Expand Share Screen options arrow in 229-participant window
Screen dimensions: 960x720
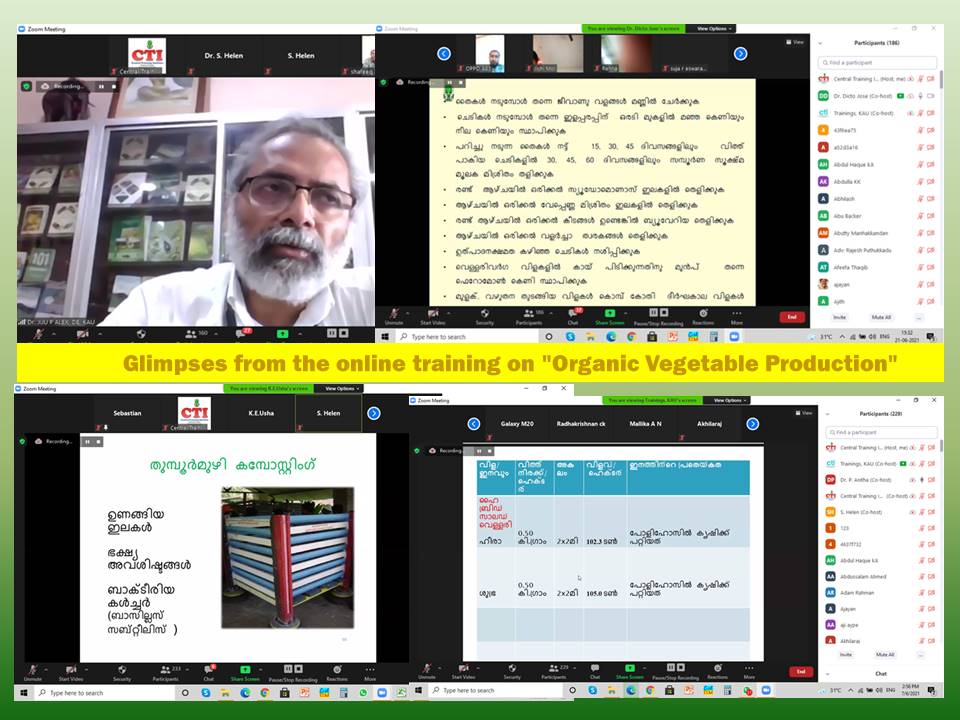(x=646, y=669)
